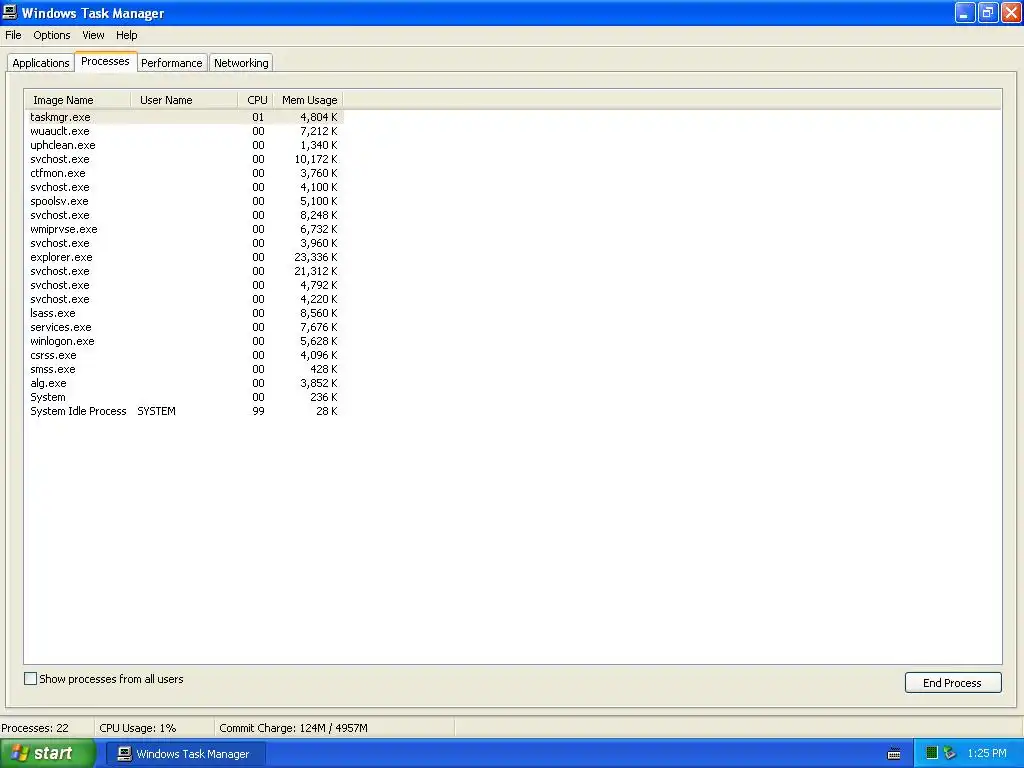Minimize the Task Manager window
This screenshot has width=1024, height=768.
pyautogui.click(x=965, y=12)
